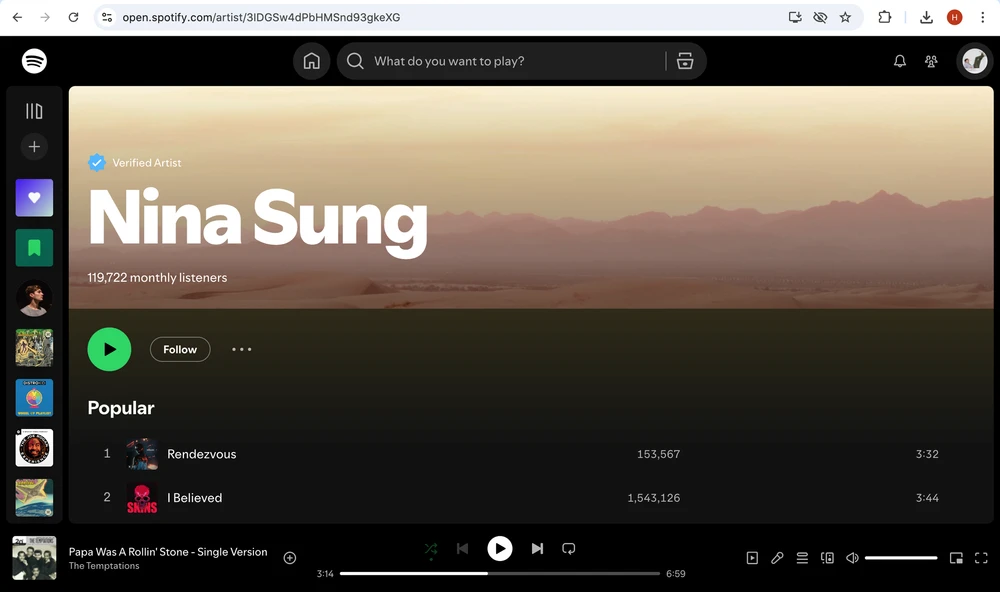Reload the Spotify page
The image size is (1000, 592).
tap(73, 17)
